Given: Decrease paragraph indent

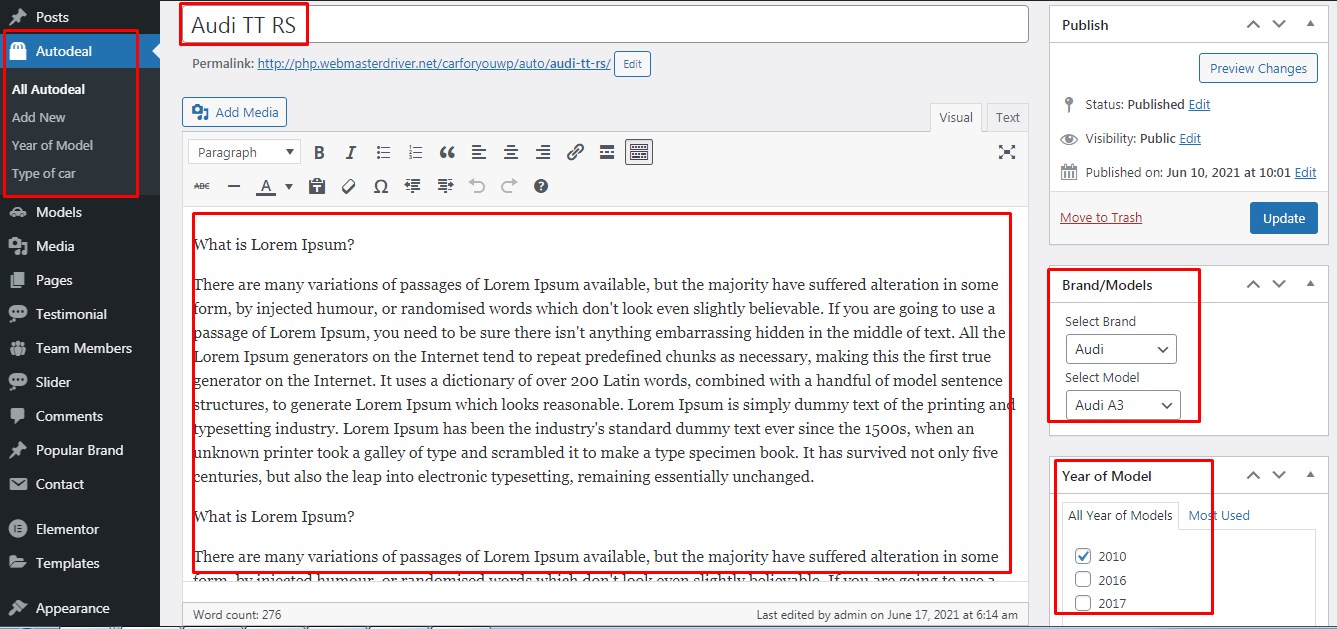Looking at the screenshot, I should (x=413, y=186).
